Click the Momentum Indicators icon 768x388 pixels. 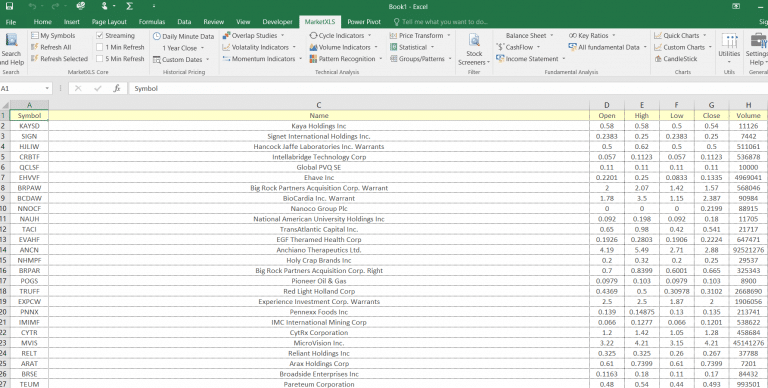pyautogui.click(x=226, y=59)
